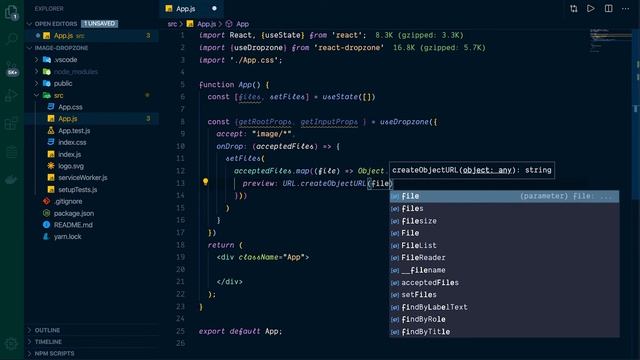
Task: Collapse the Open Editors section
Action: pyautogui.click(x=30, y=24)
